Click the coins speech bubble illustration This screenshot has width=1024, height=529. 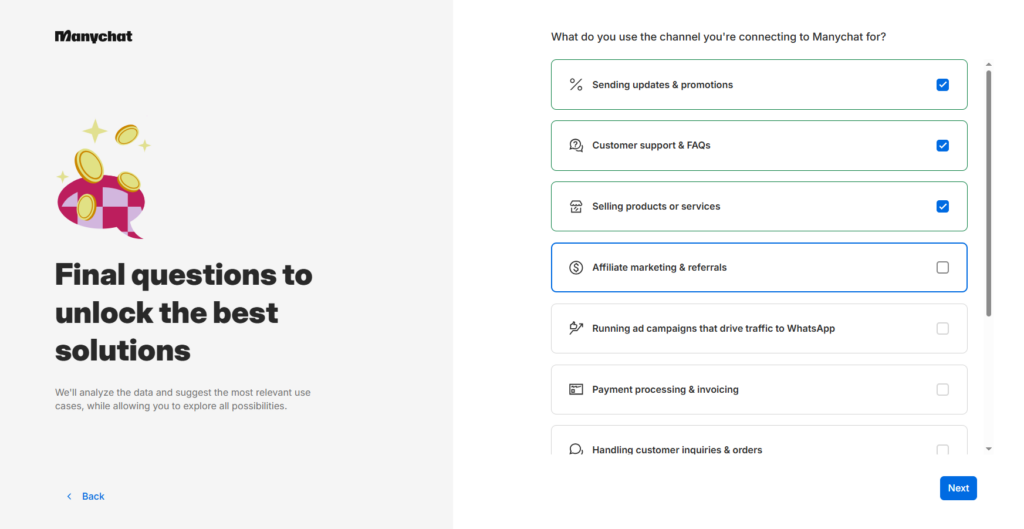pyautogui.click(x=103, y=179)
